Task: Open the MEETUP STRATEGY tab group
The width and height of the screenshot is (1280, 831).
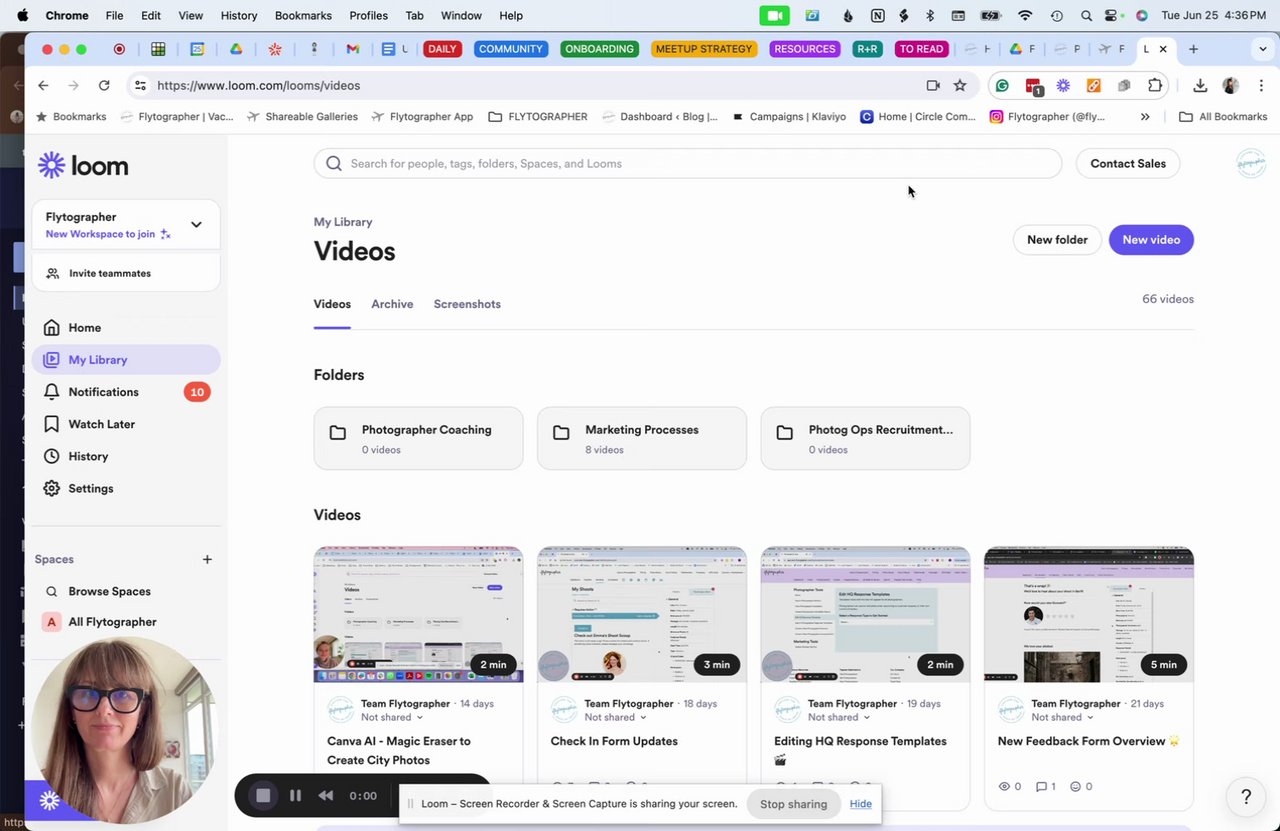Action: tap(704, 49)
